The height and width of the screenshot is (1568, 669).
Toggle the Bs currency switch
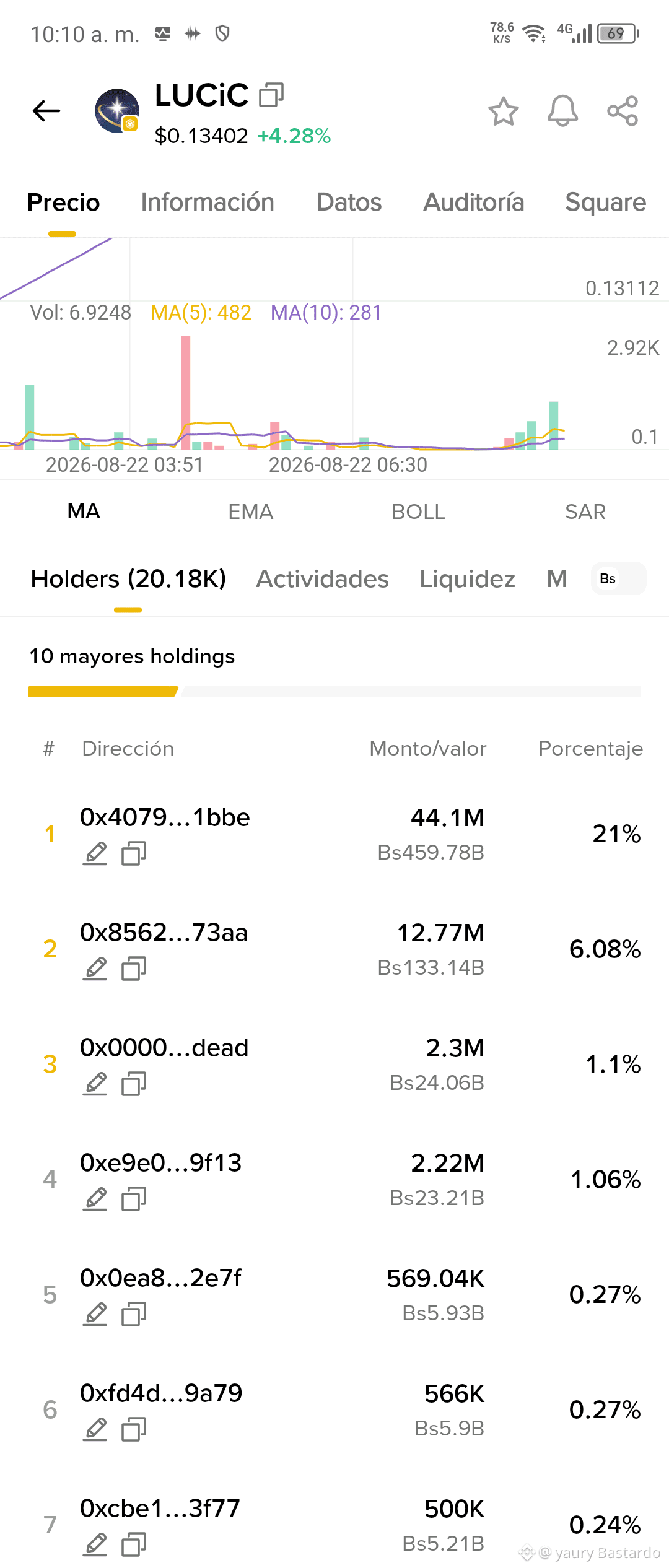[x=618, y=578]
